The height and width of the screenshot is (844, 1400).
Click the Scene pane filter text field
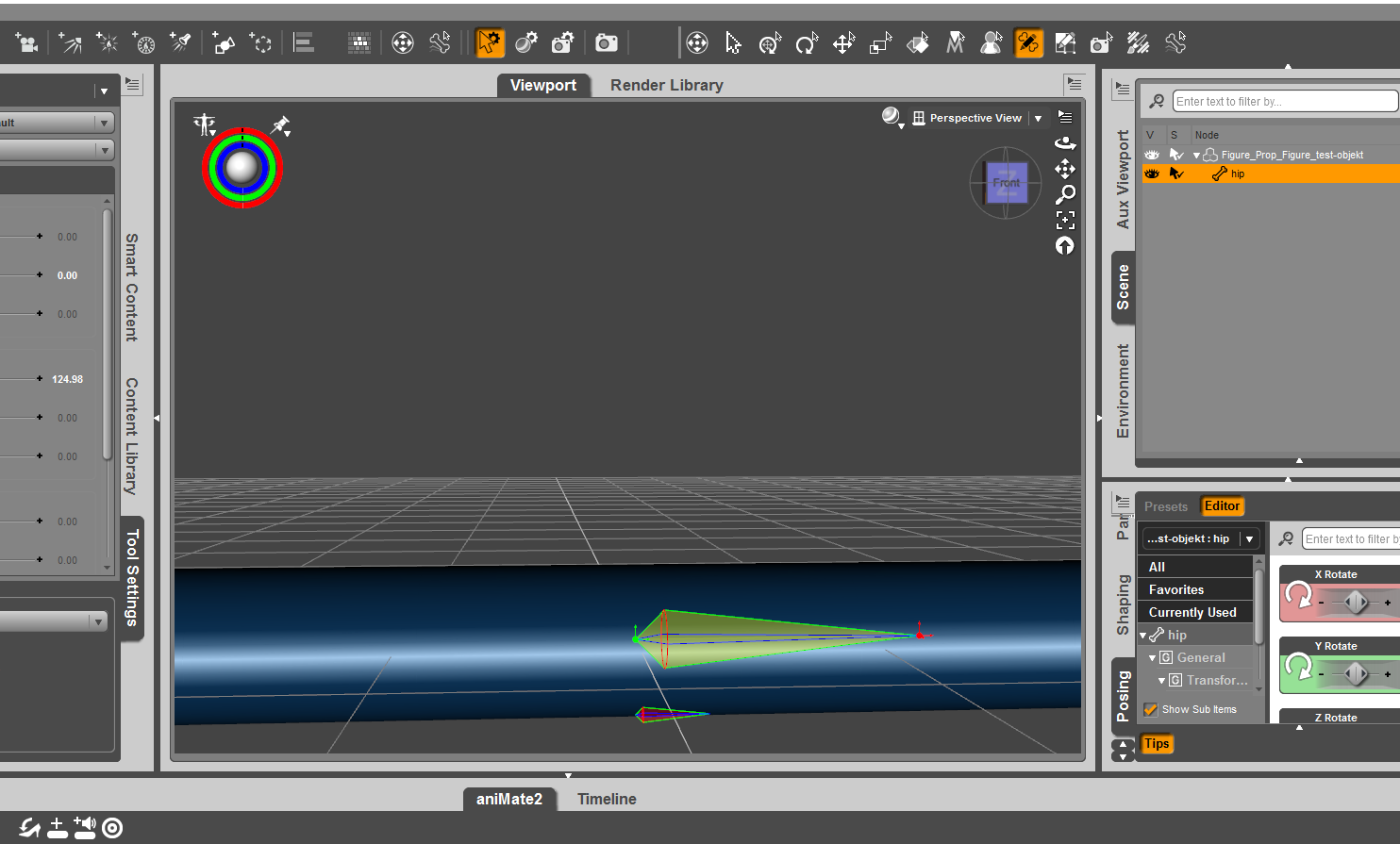click(1285, 101)
